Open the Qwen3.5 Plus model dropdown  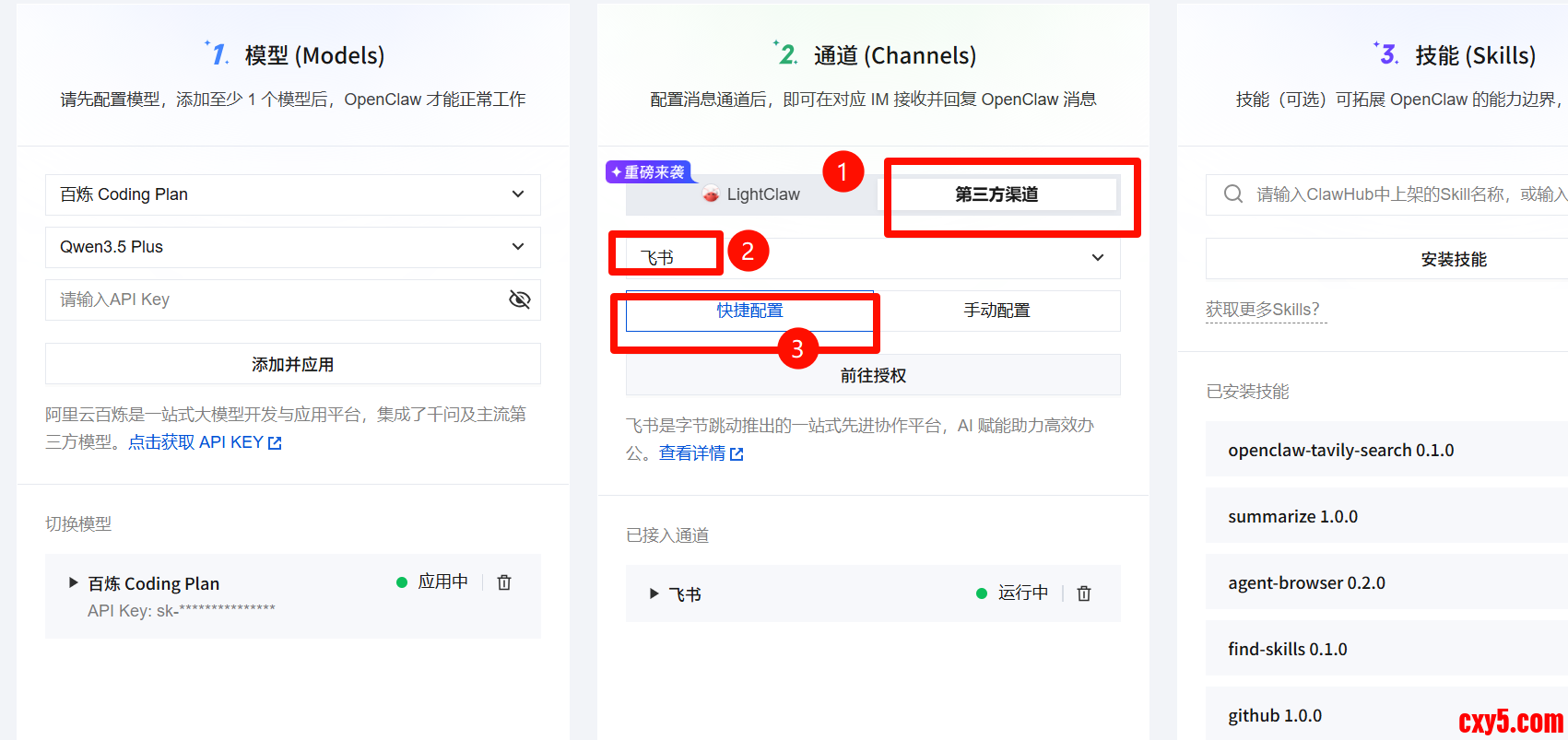click(x=293, y=247)
